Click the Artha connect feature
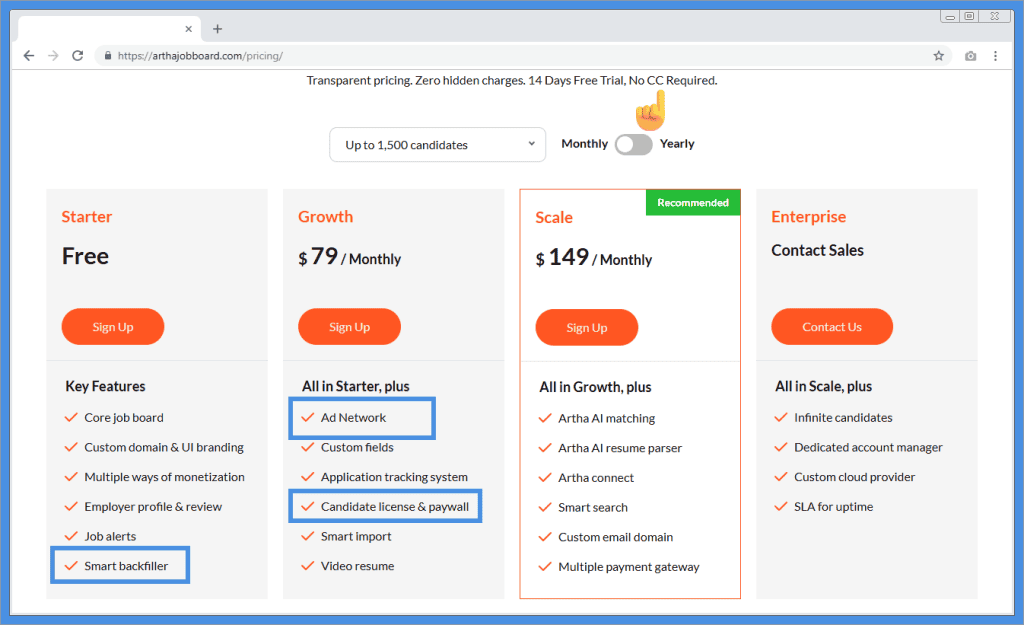Image resolution: width=1024 pixels, height=625 pixels. click(x=596, y=477)
